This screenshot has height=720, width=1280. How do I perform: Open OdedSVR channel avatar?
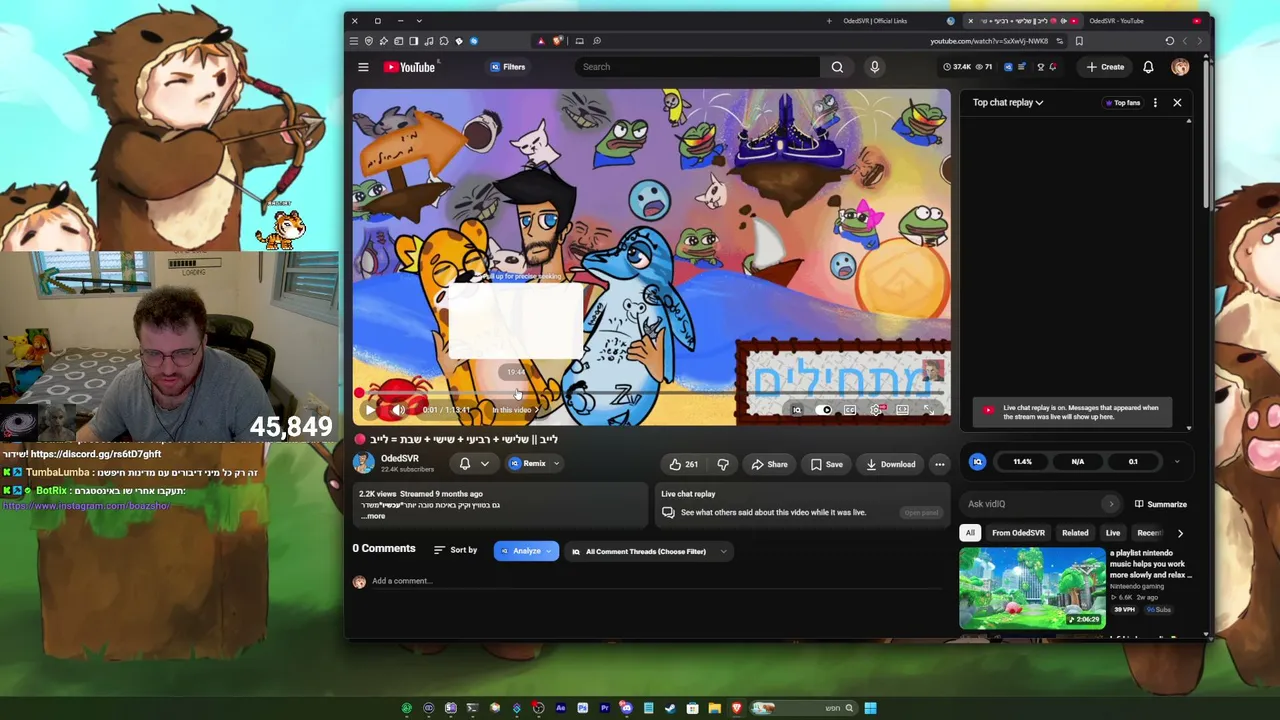click(x=363, y=463)
